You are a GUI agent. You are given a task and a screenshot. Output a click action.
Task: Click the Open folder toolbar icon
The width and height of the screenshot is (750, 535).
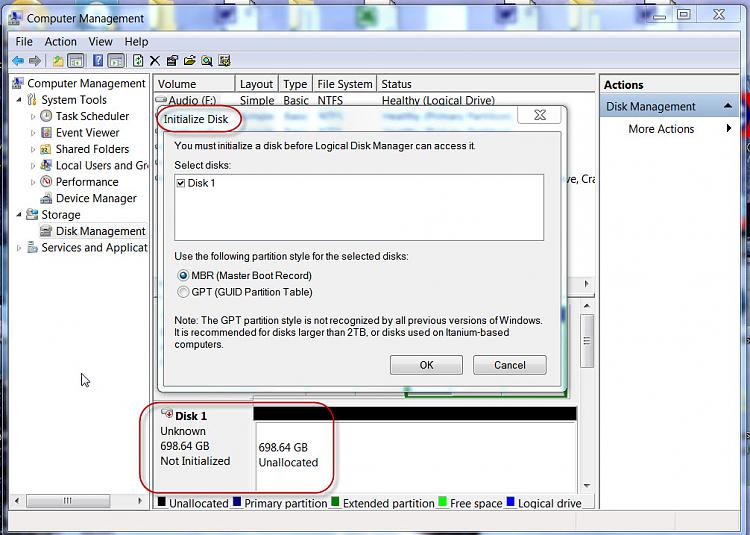click(x=189, y=61)
